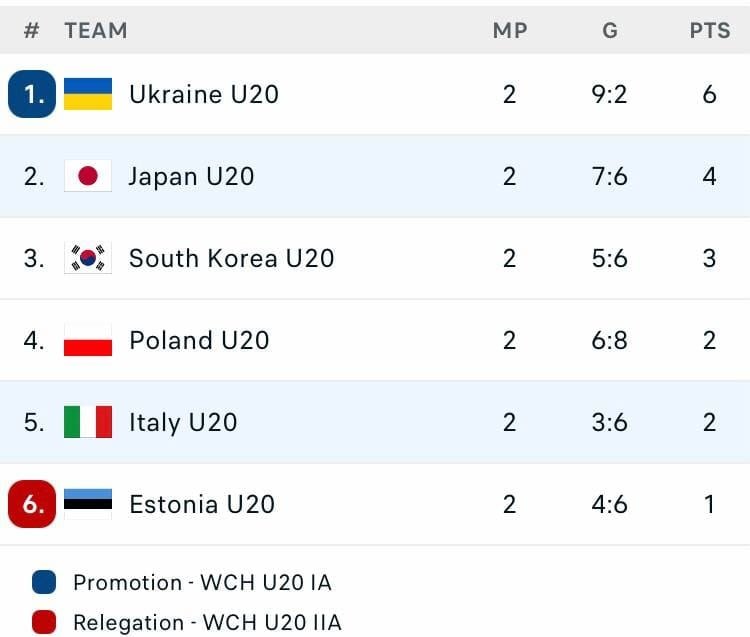750x637 pixels.
Task: Click the blue Promotion legend swatch
Action: click(x=44, y=582)
